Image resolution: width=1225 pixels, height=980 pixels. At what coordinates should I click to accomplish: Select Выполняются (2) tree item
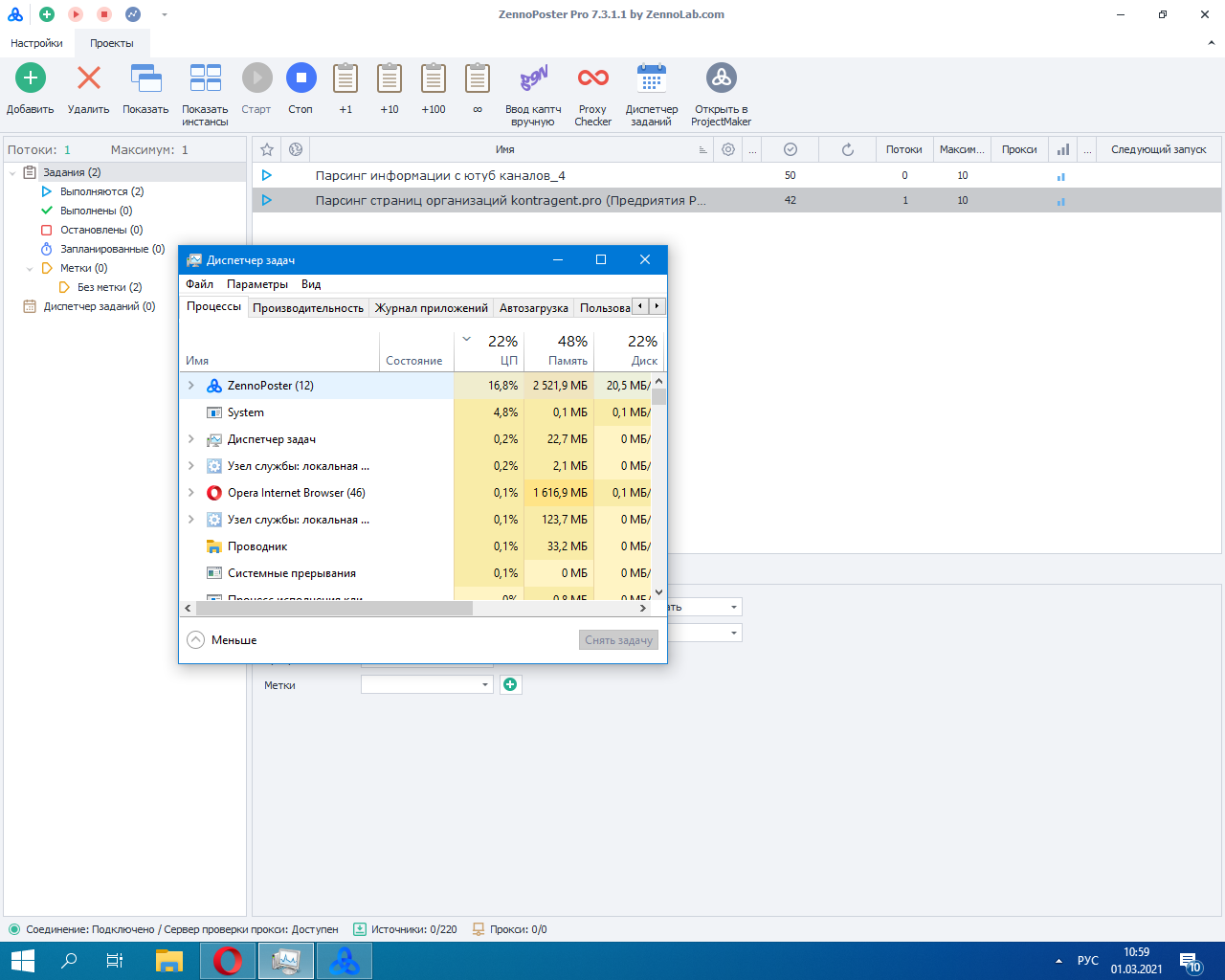92,191
